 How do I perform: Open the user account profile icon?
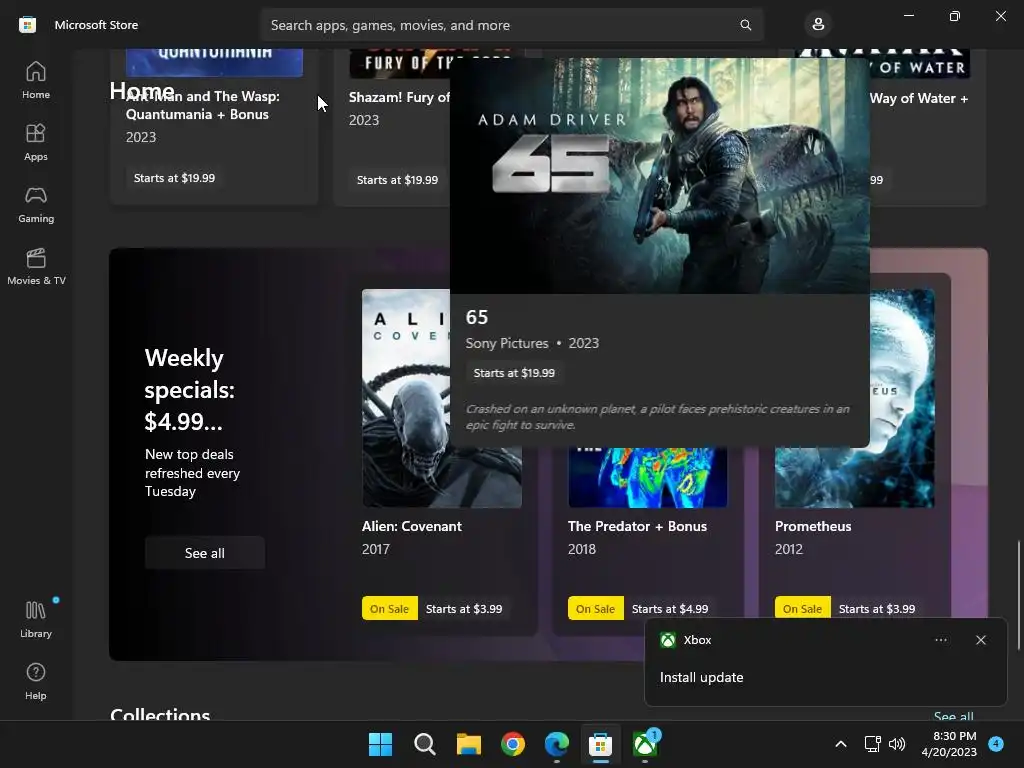[818, 25]
